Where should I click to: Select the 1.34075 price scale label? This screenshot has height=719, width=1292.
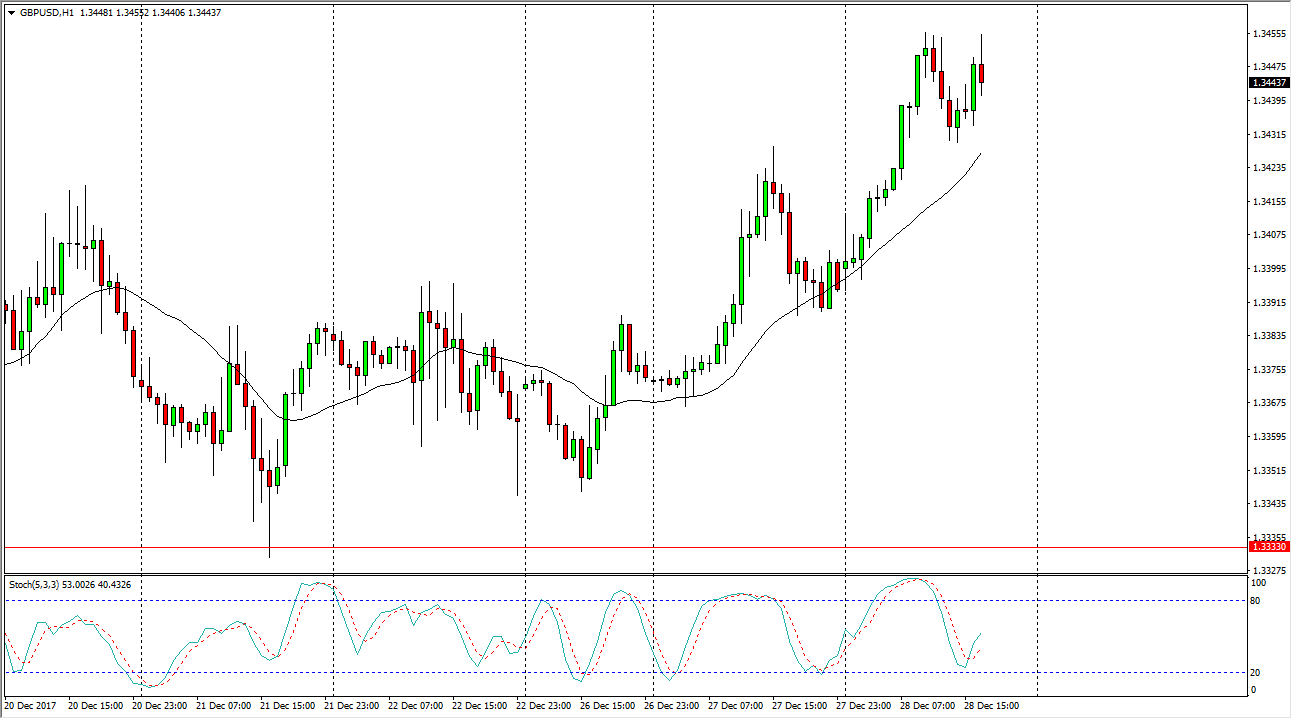pyautogui.click(x=1268, y=235)
